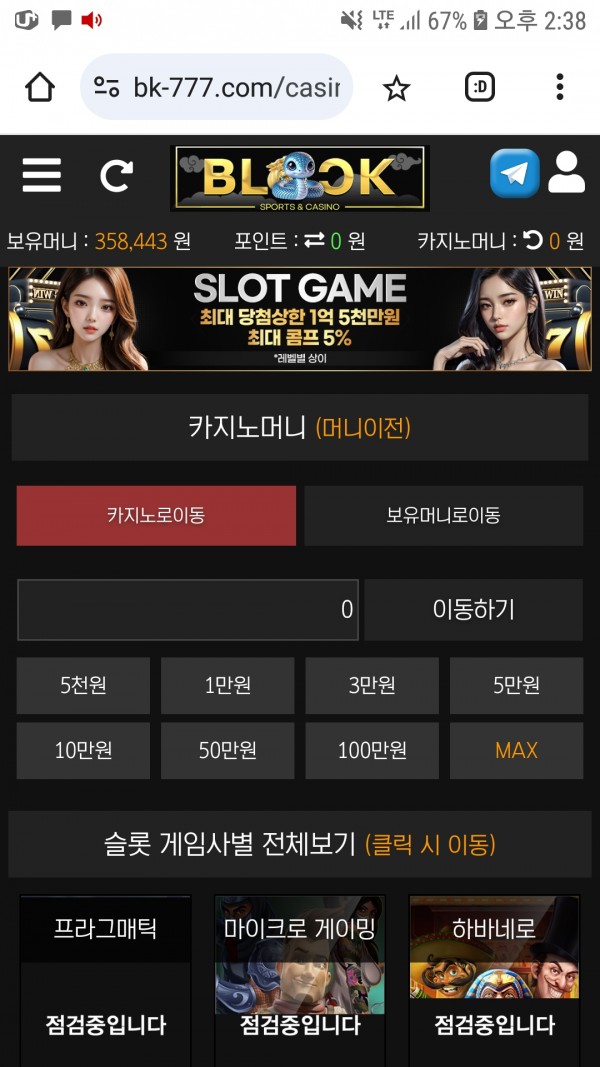Open the Telegram support icon

tap(514, 174)
